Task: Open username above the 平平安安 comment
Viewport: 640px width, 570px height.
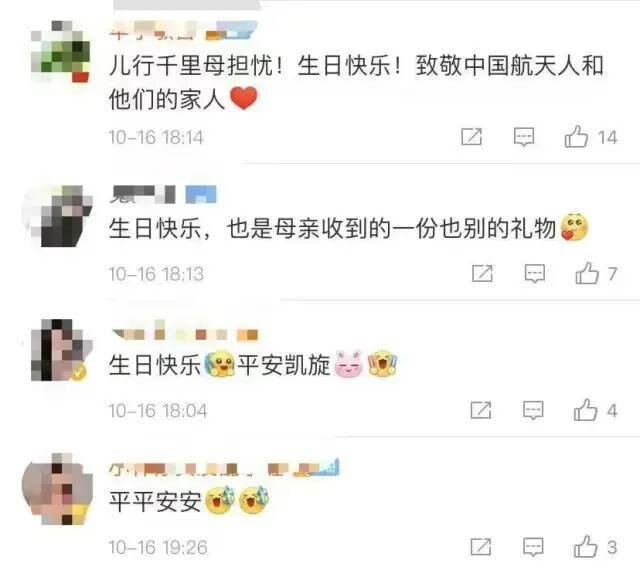Action: point(224,467)
